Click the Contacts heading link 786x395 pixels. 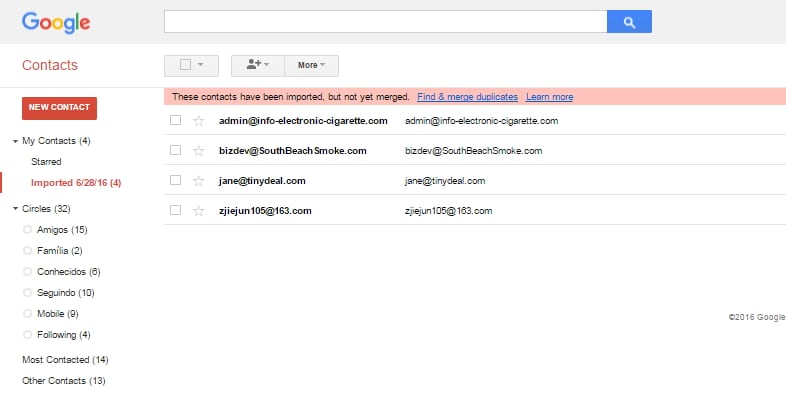[x=50, y=65]
